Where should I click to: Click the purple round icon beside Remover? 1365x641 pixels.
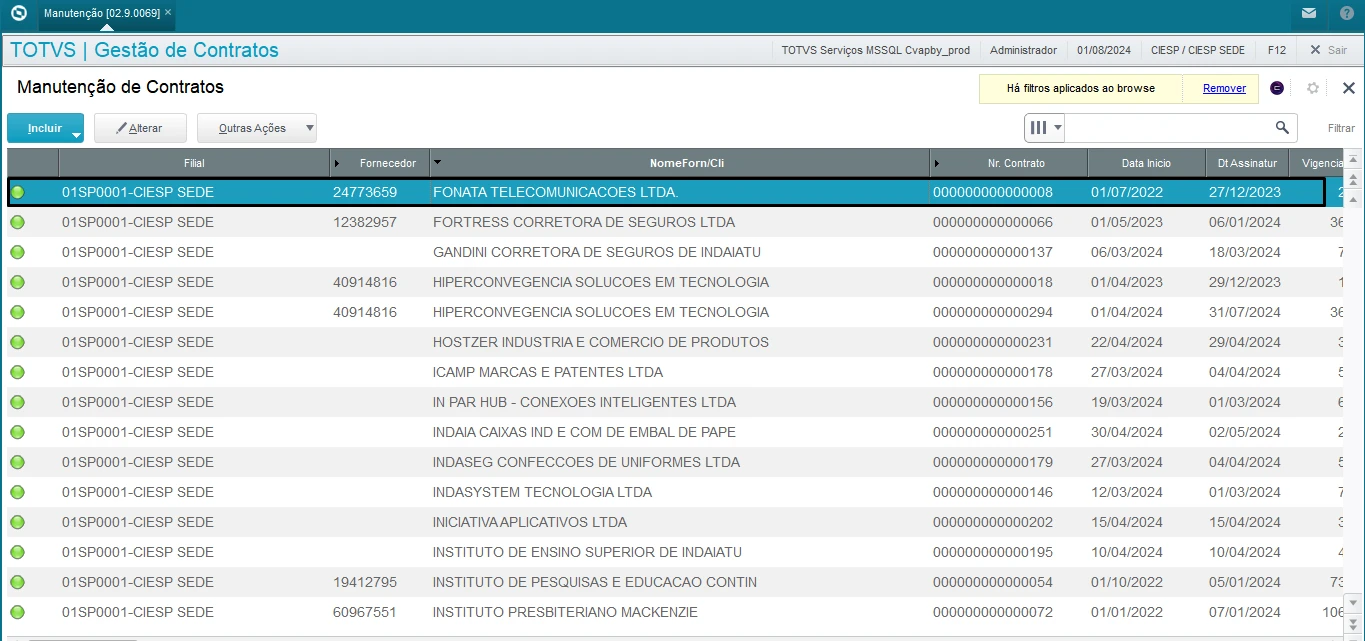pos(1277,88)
